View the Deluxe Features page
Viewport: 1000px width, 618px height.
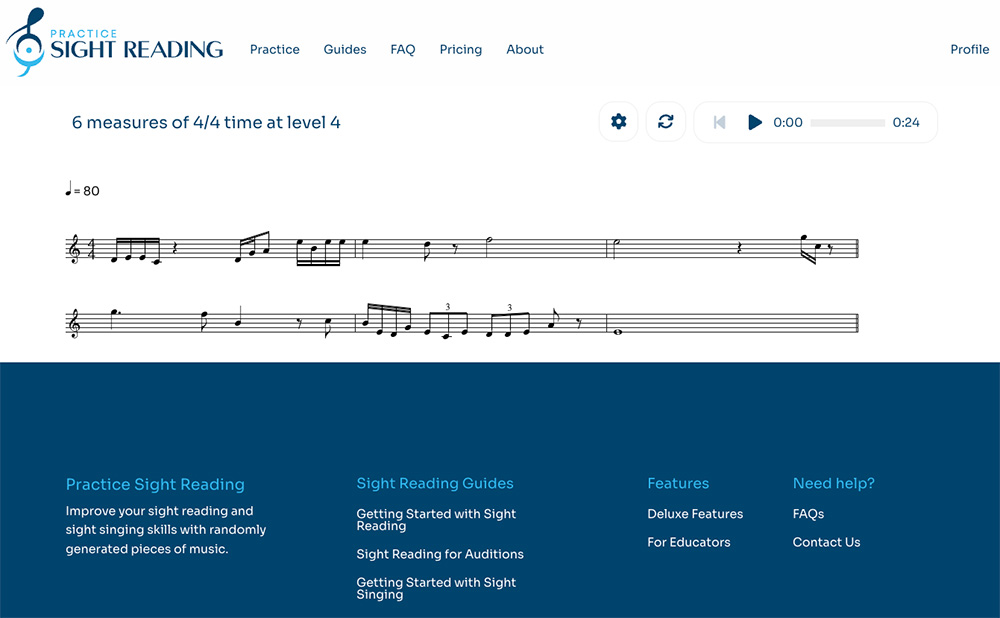(x=695, y=513)
